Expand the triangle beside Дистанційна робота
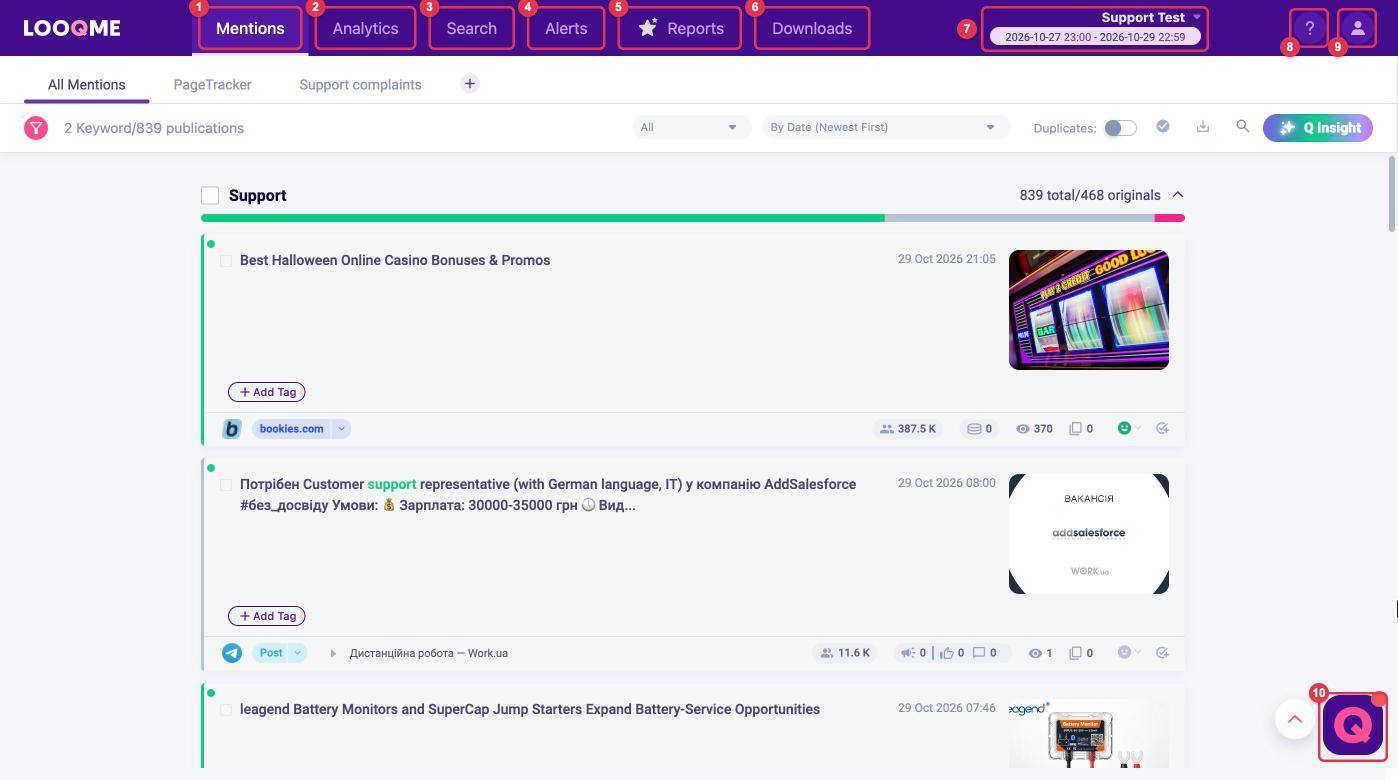 (333, 653)
